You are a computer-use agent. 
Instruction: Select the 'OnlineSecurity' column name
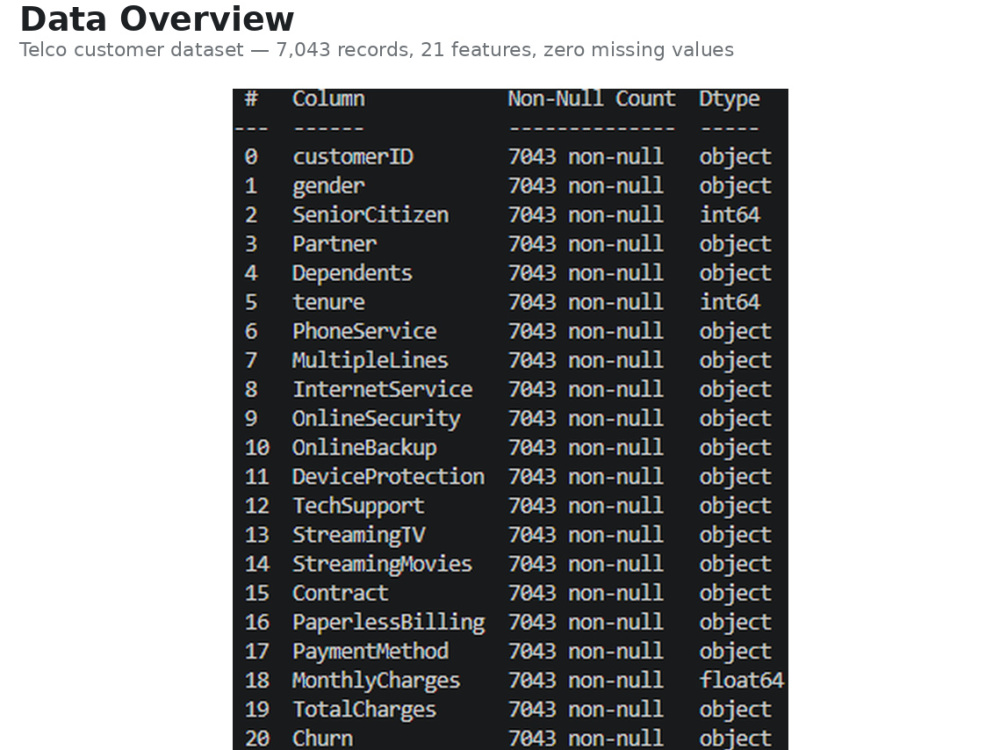pos(376,420)
